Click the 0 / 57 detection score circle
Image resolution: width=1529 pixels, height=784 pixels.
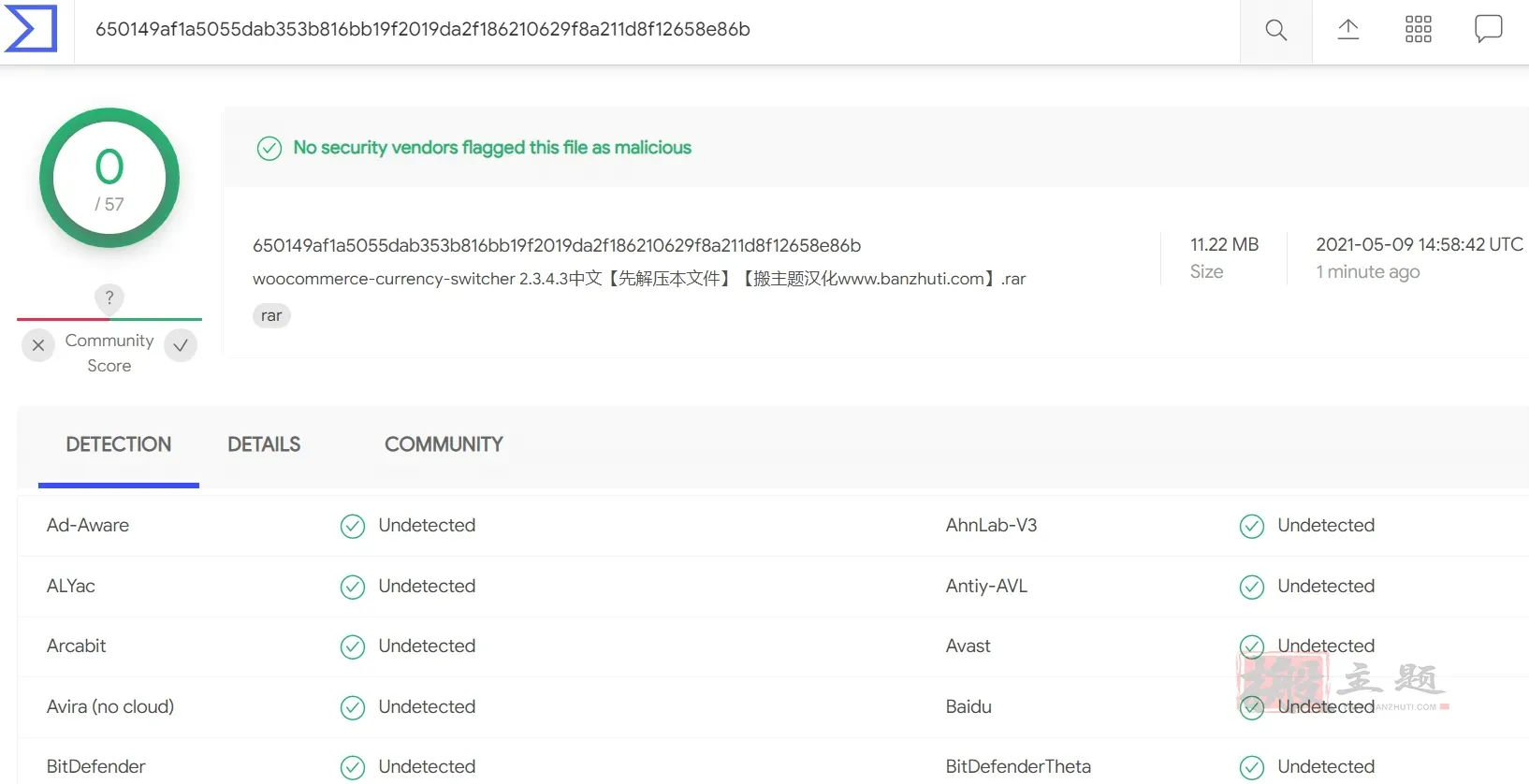click(109, 178)
